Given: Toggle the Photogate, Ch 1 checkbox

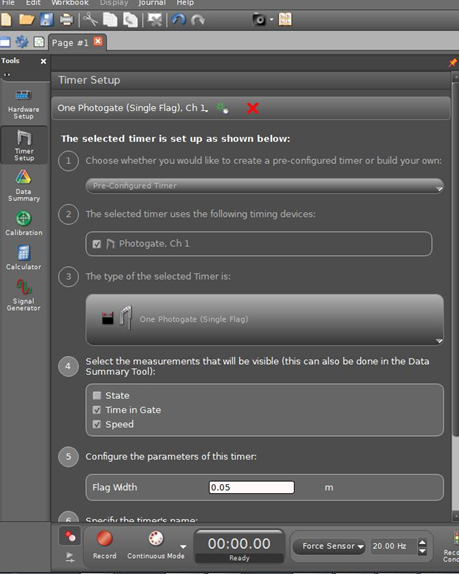Looking at the screenshot, I should [97, 244].
